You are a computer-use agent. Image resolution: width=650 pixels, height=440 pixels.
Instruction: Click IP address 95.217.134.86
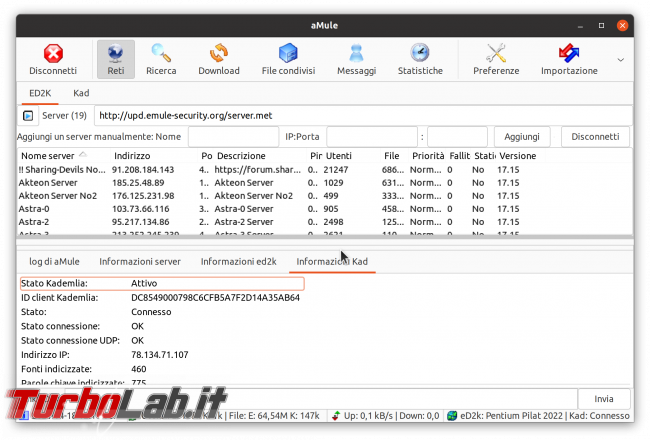tap(141, 222)
